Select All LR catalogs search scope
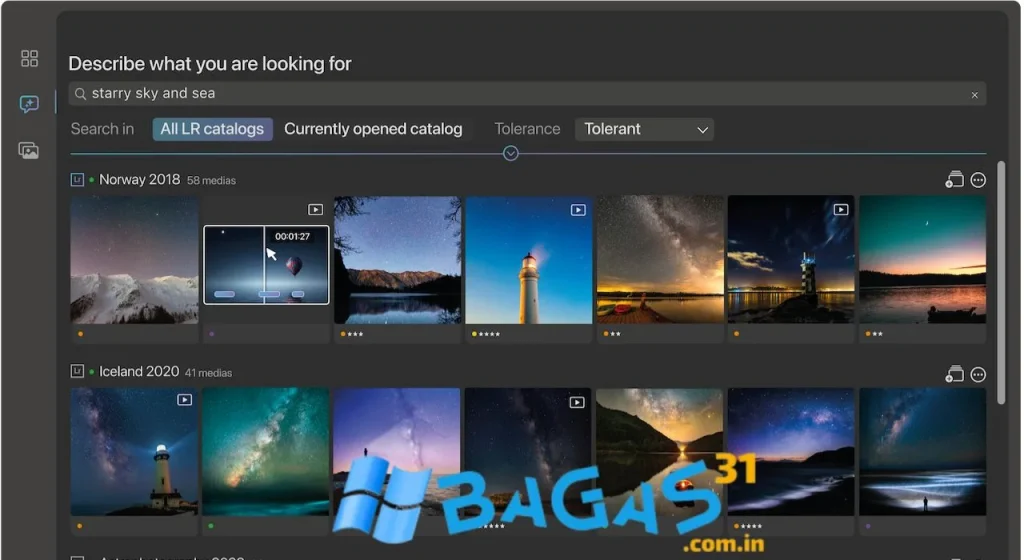 click(212, 129)
